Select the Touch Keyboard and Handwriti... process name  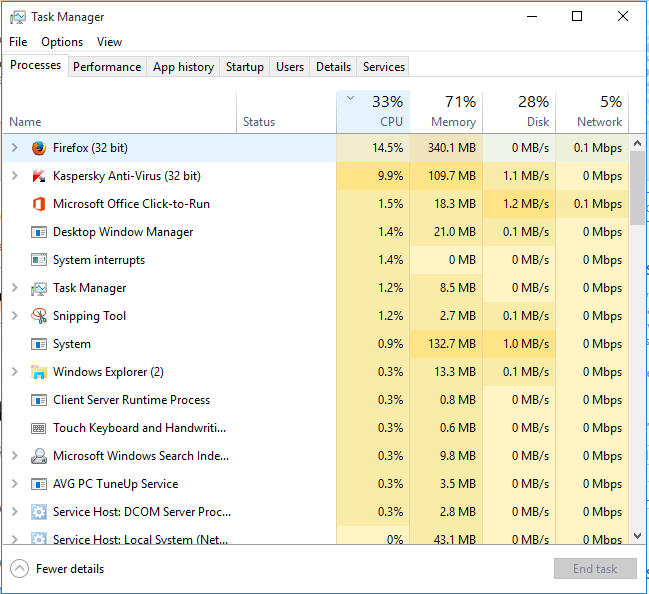[139, 428]
